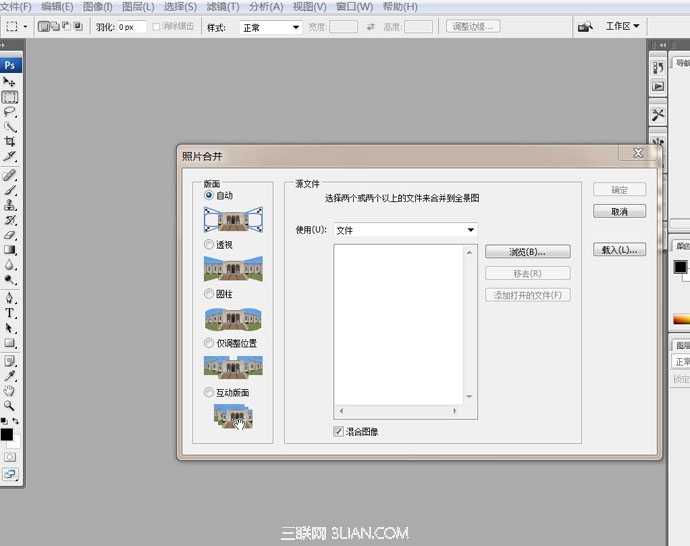Select the Brush tool
The width and height of the screenshot is (690, 546).
tap(10, 188)
